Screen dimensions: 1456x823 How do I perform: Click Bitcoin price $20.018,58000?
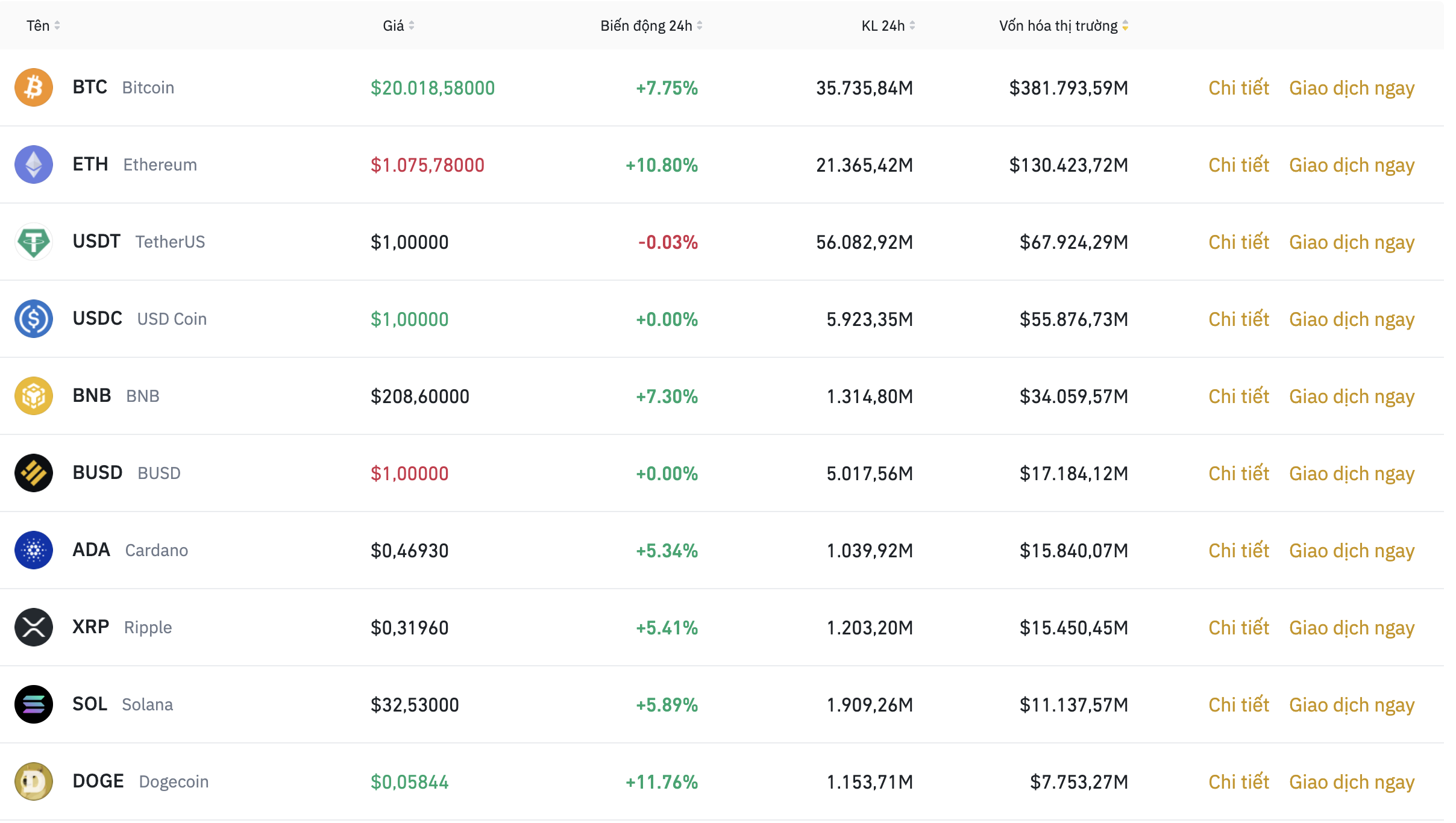pyautogui.click(x=433, y=88)
